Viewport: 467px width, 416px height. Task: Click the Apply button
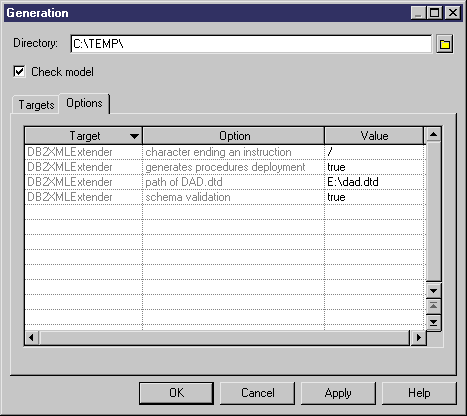tap(338, 393)
